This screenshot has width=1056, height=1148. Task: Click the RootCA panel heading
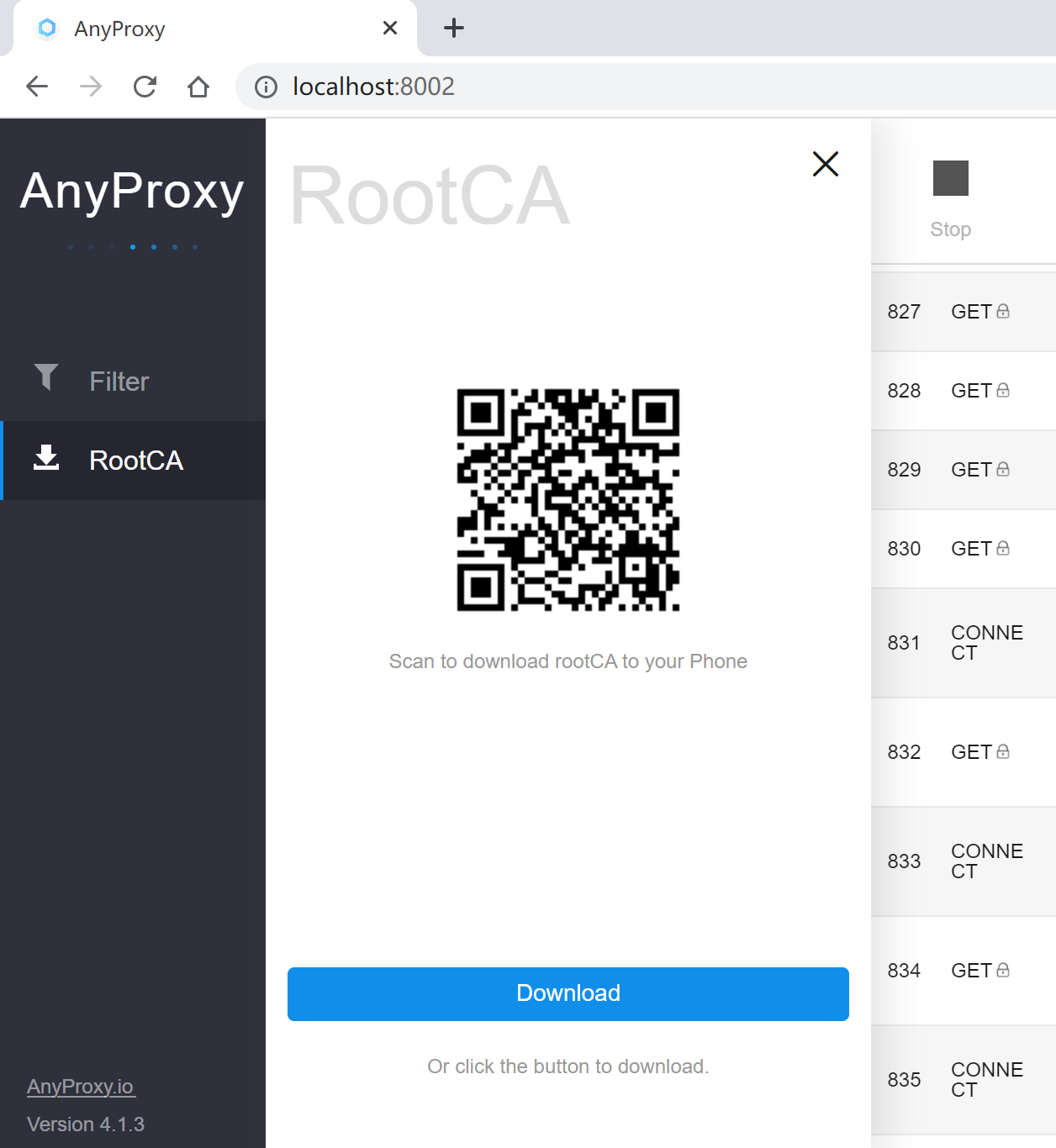tap(430, 197)
